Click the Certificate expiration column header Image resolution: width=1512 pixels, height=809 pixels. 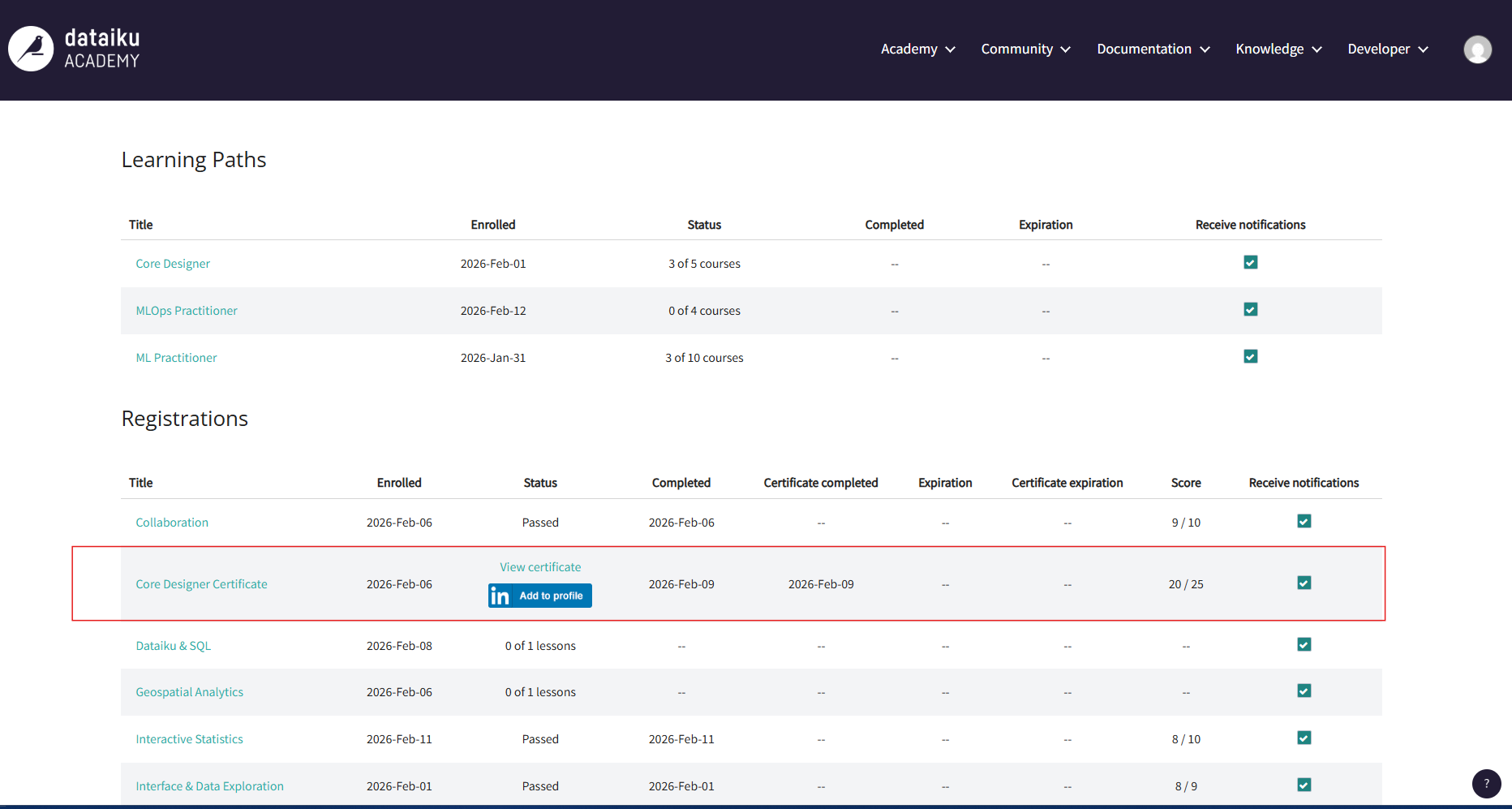click(x=1067, y=483)
